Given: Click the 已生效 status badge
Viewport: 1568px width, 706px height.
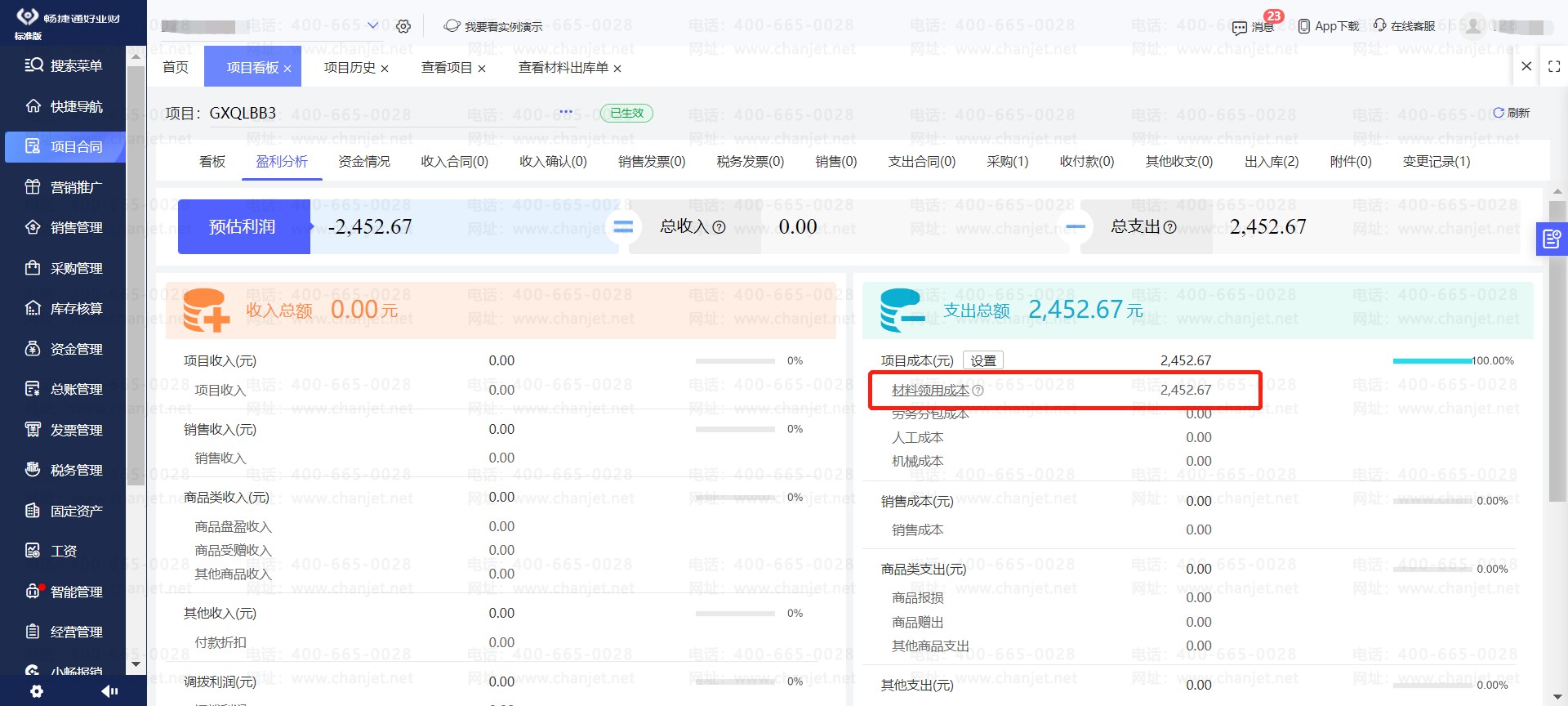Looking at the screenshot, I should tap(627, 113).
